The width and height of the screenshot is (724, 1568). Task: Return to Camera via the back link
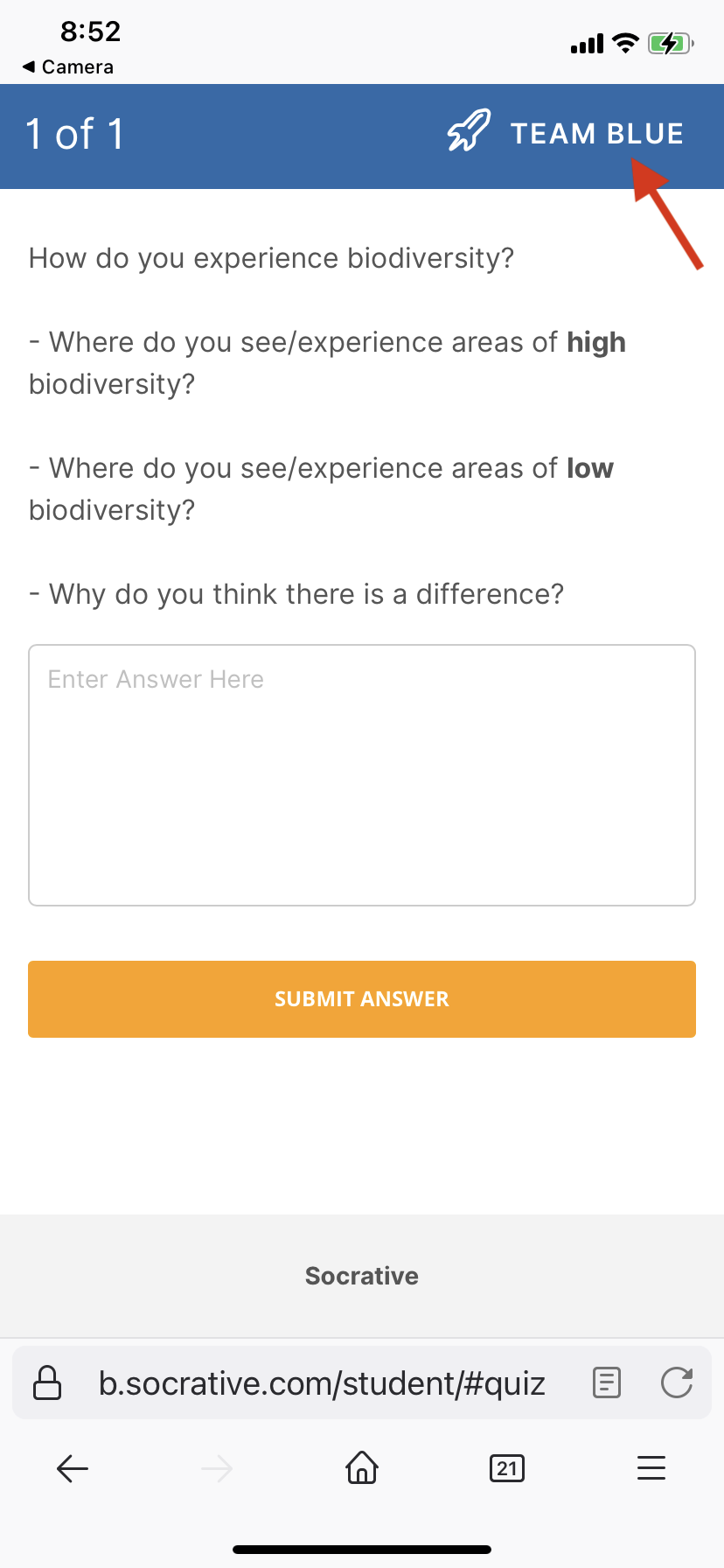[68, 67]
